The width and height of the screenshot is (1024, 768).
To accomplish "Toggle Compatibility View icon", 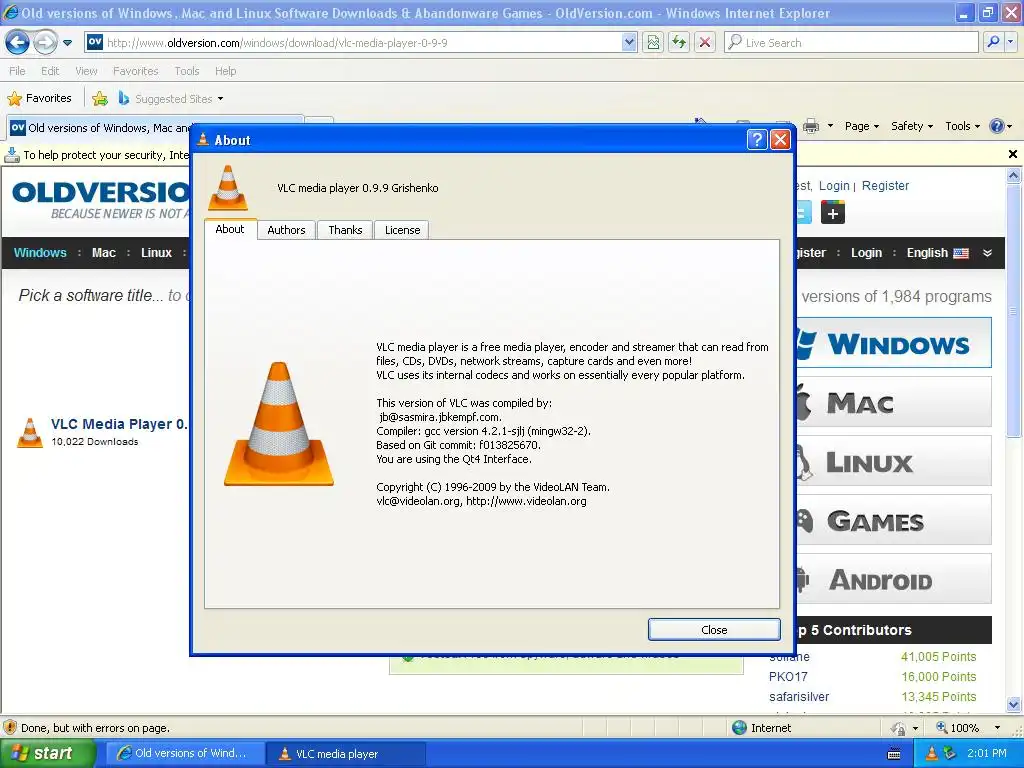I will [x=653, y=42].
